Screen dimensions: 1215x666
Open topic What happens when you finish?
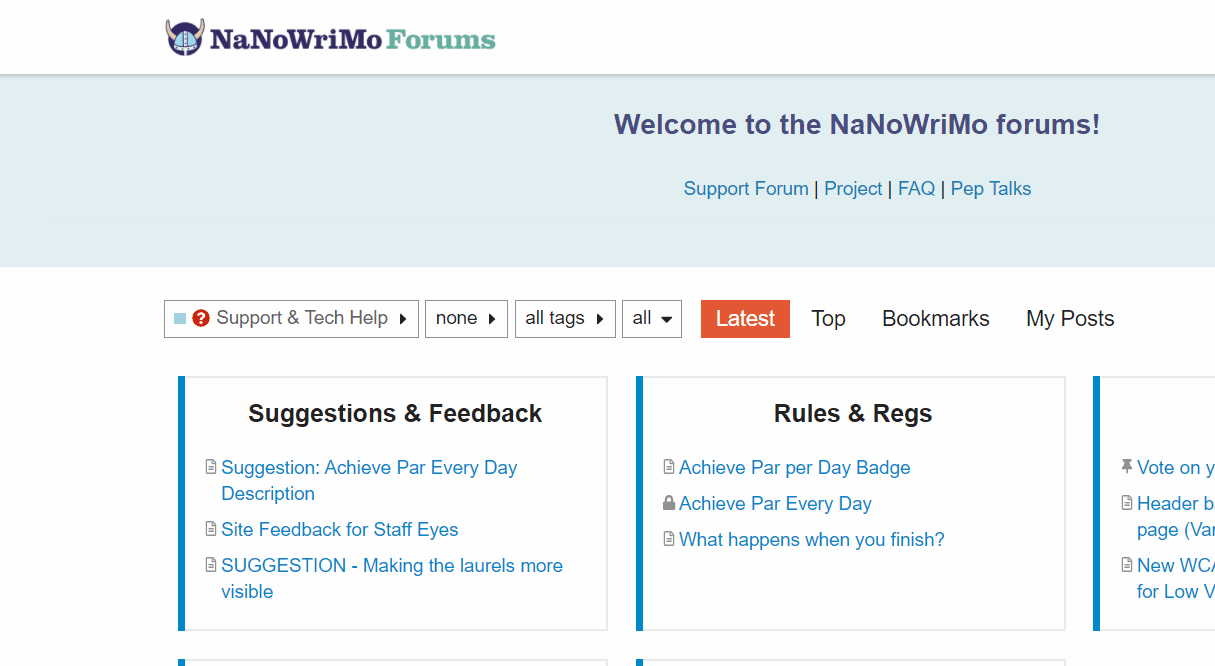click(812, 540)
